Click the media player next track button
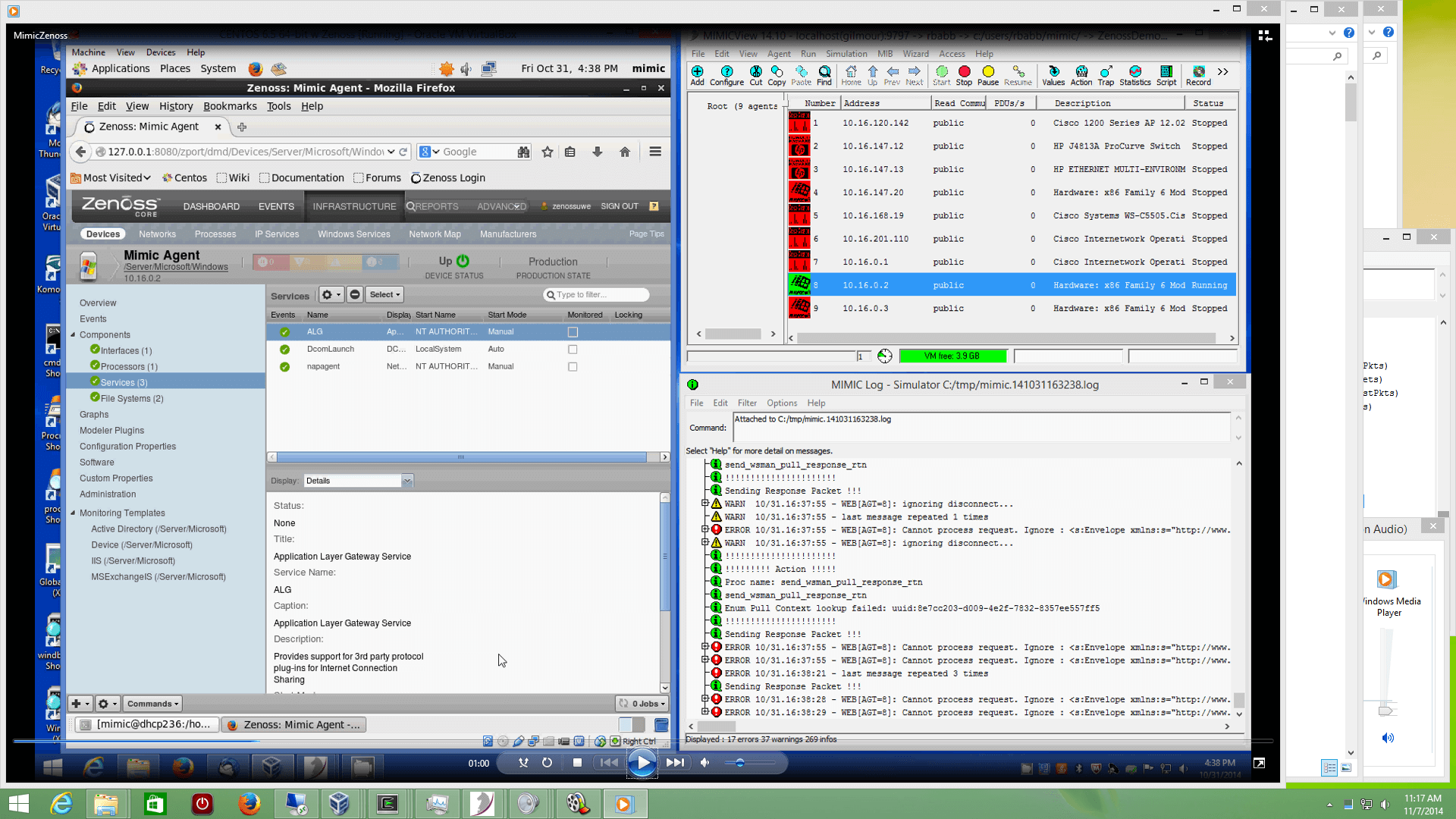The image size is (1456, 819). pyautogui.click(x=675, y=763)
